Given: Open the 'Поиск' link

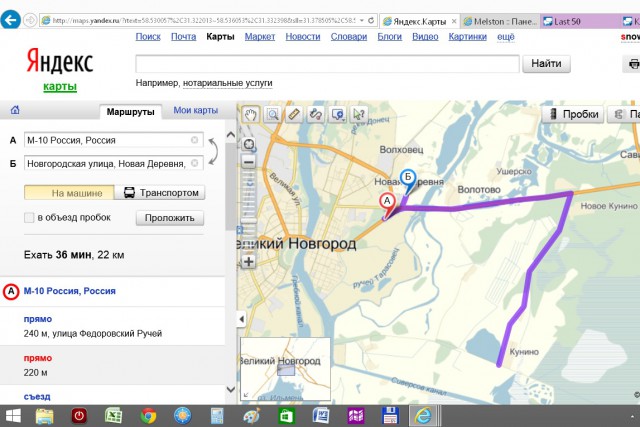Looking at the screenshot, I should (x=148, y=37).
